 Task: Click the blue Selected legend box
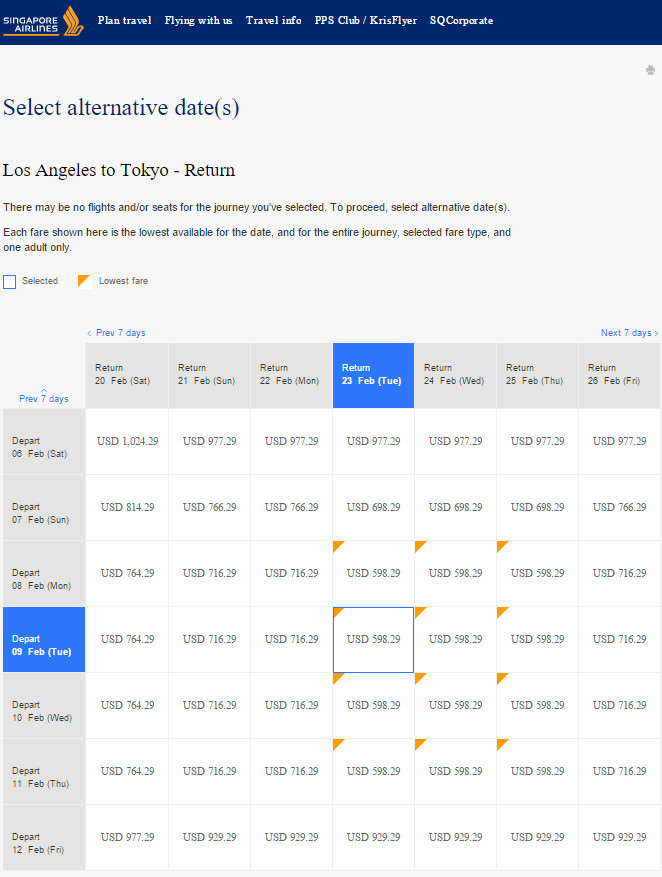[x=10, y=281]
